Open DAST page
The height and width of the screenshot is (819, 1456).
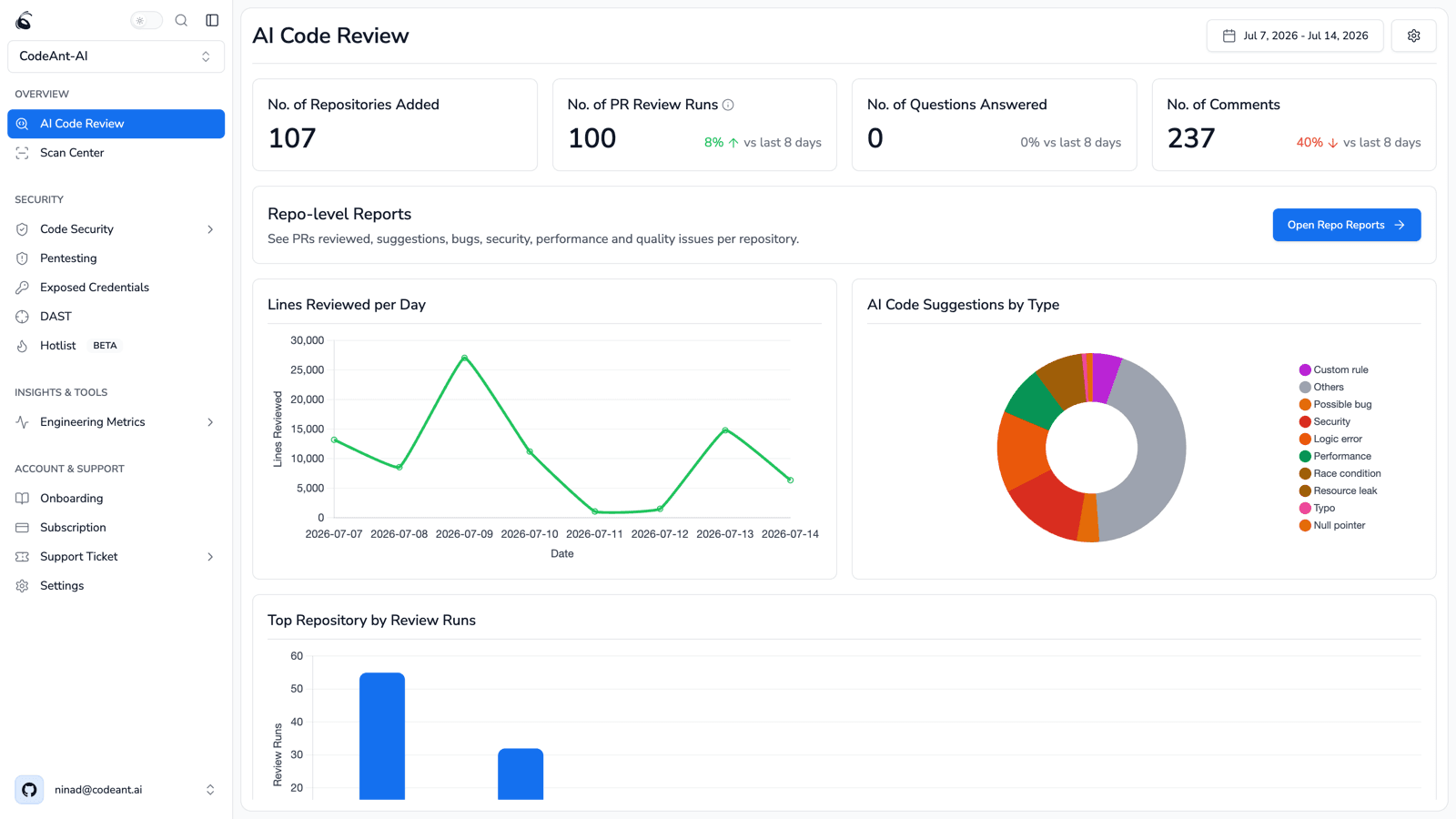(116, 317)
